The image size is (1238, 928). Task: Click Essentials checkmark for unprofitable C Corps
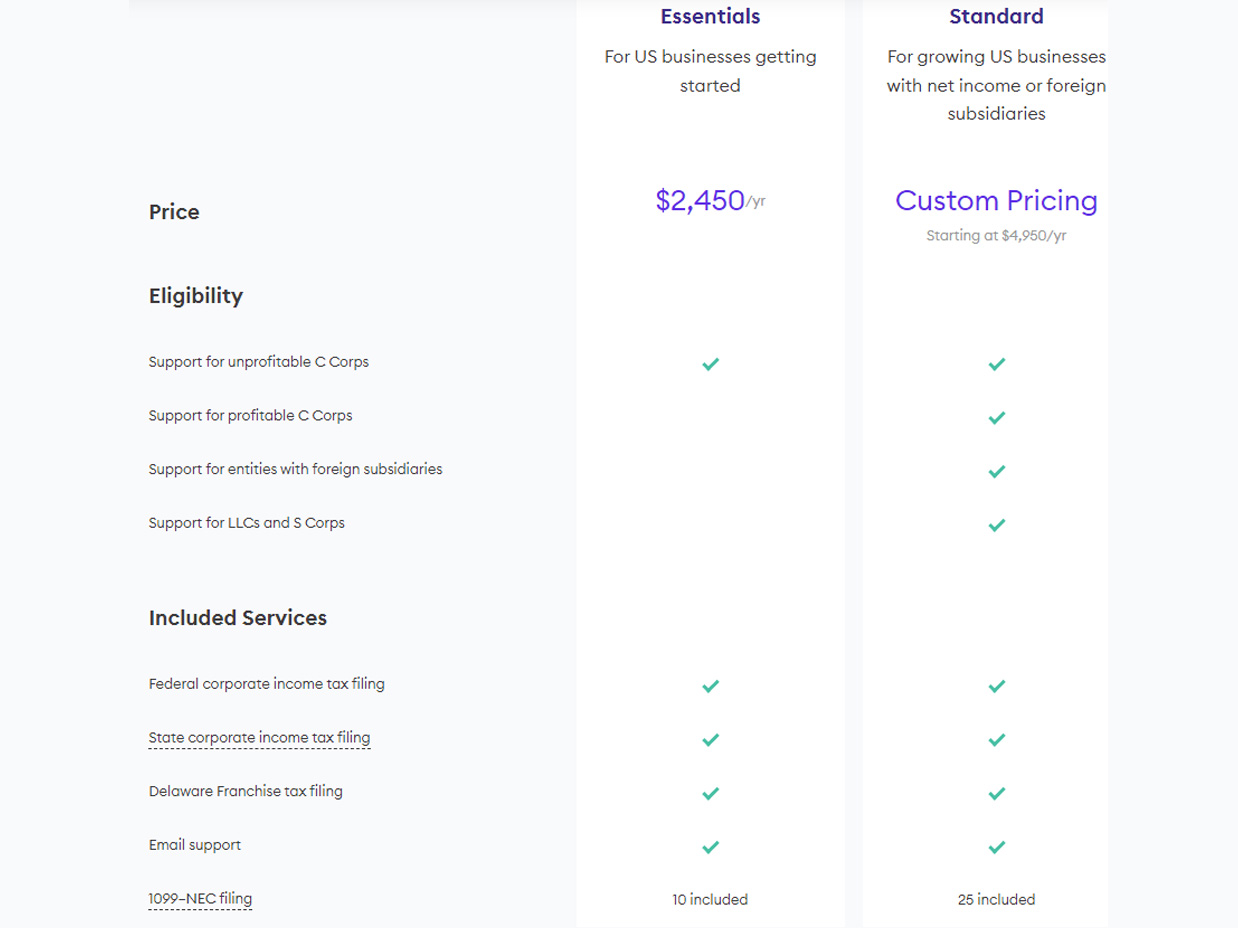pos(710,364)
